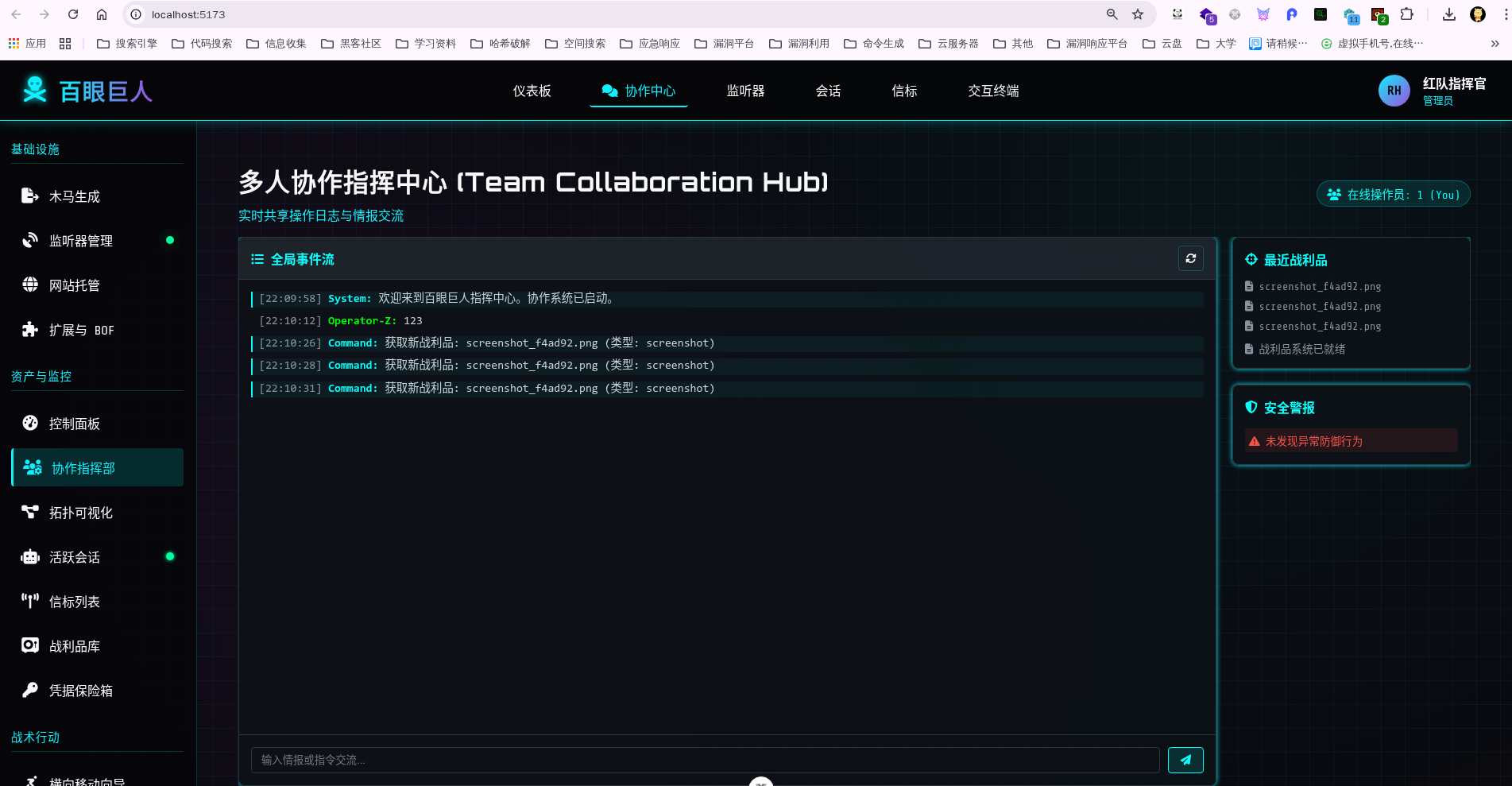The image size is (1512, 786).
Task: Click the 在线操作员 status badge
Action: (1393, 195)
